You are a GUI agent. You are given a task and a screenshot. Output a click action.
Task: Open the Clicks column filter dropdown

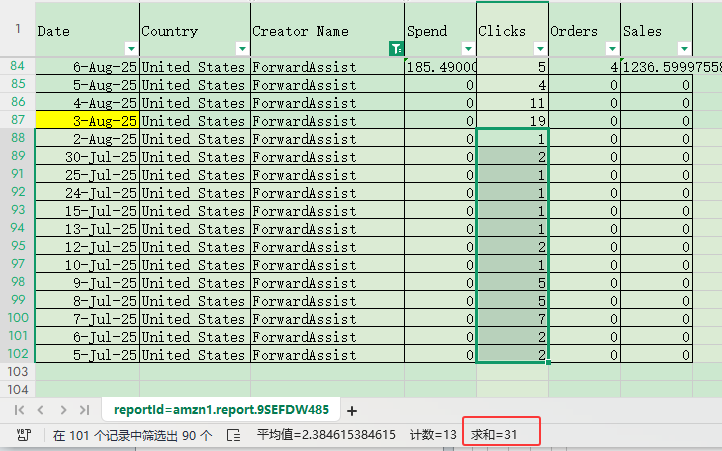pos(540,48)
